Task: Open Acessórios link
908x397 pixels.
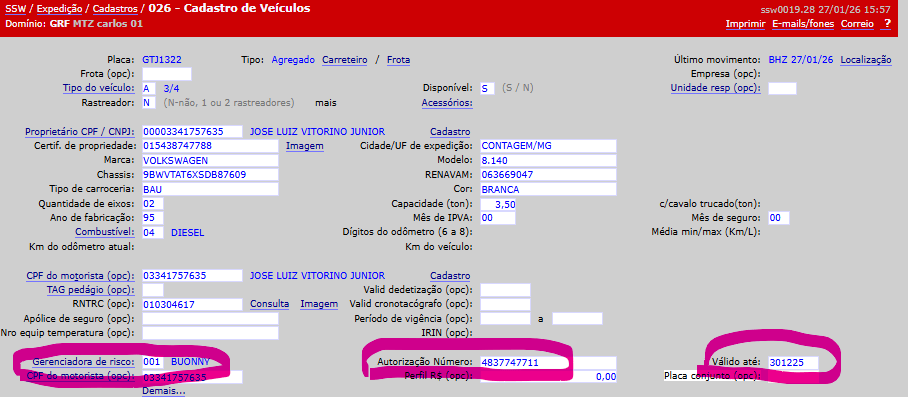Action: click(x=447, y=103)
